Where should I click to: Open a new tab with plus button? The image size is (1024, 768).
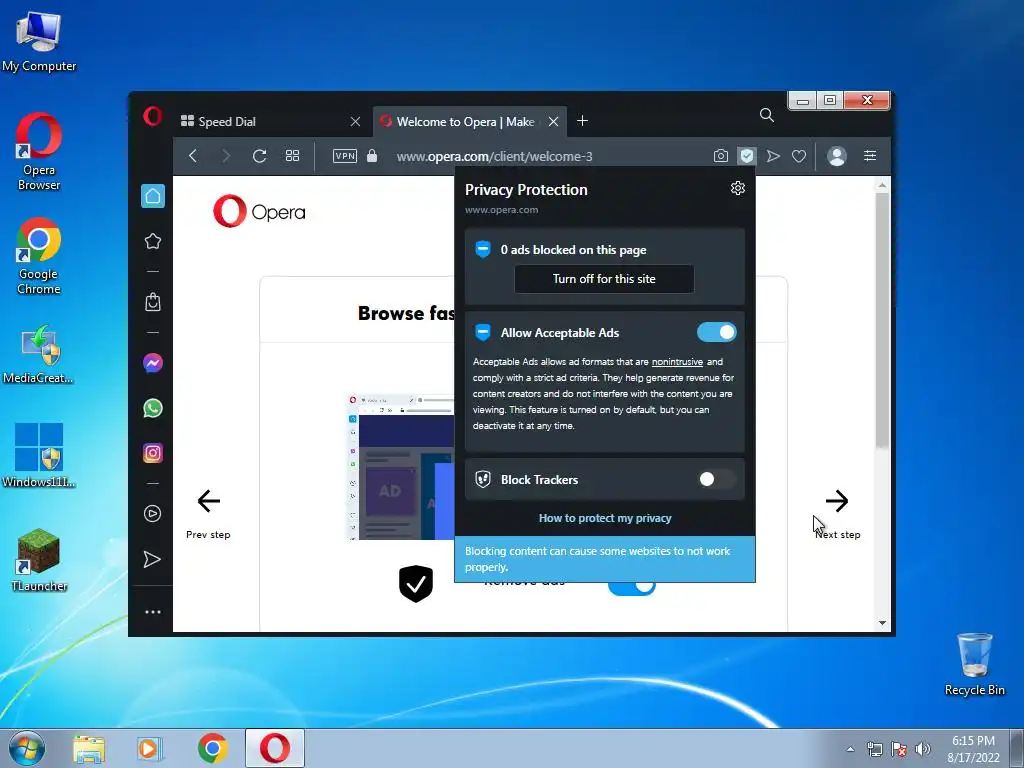tap(583, 121)
